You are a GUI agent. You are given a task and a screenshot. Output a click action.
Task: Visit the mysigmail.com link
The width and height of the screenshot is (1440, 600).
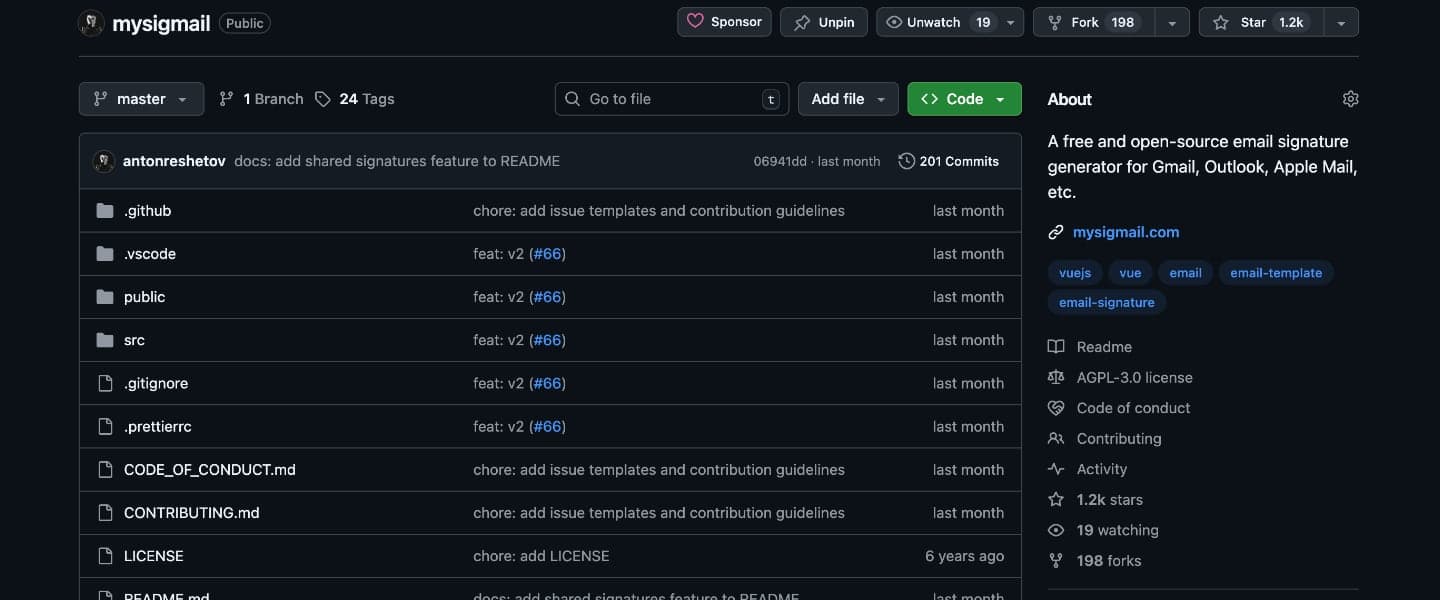(1125, 232)
